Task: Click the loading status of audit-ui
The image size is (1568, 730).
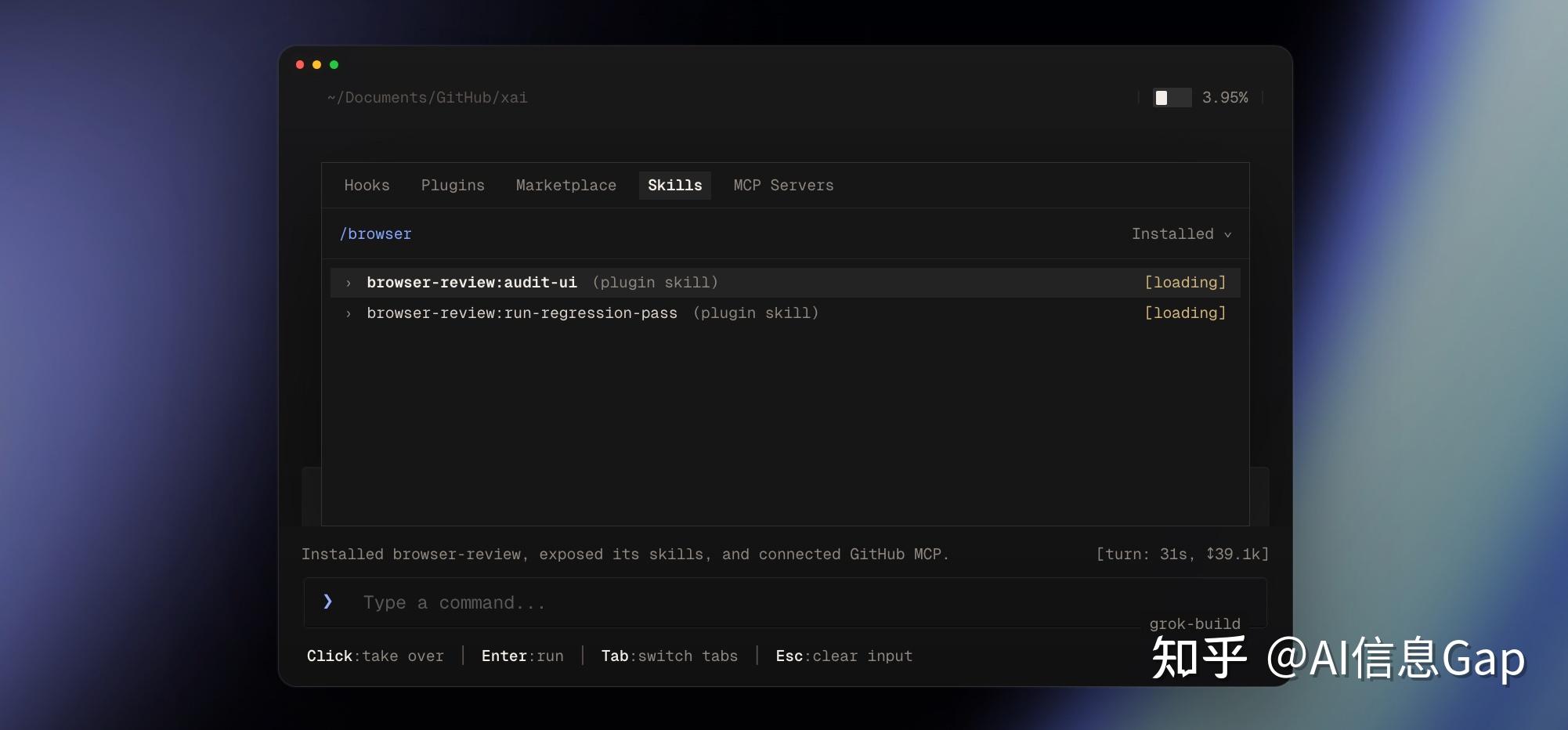Action: [x=1185, y=283]
